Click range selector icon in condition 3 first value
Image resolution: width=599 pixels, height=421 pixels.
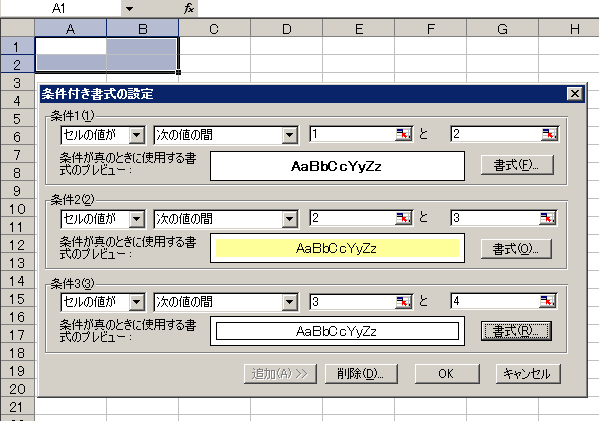(403, 302)
